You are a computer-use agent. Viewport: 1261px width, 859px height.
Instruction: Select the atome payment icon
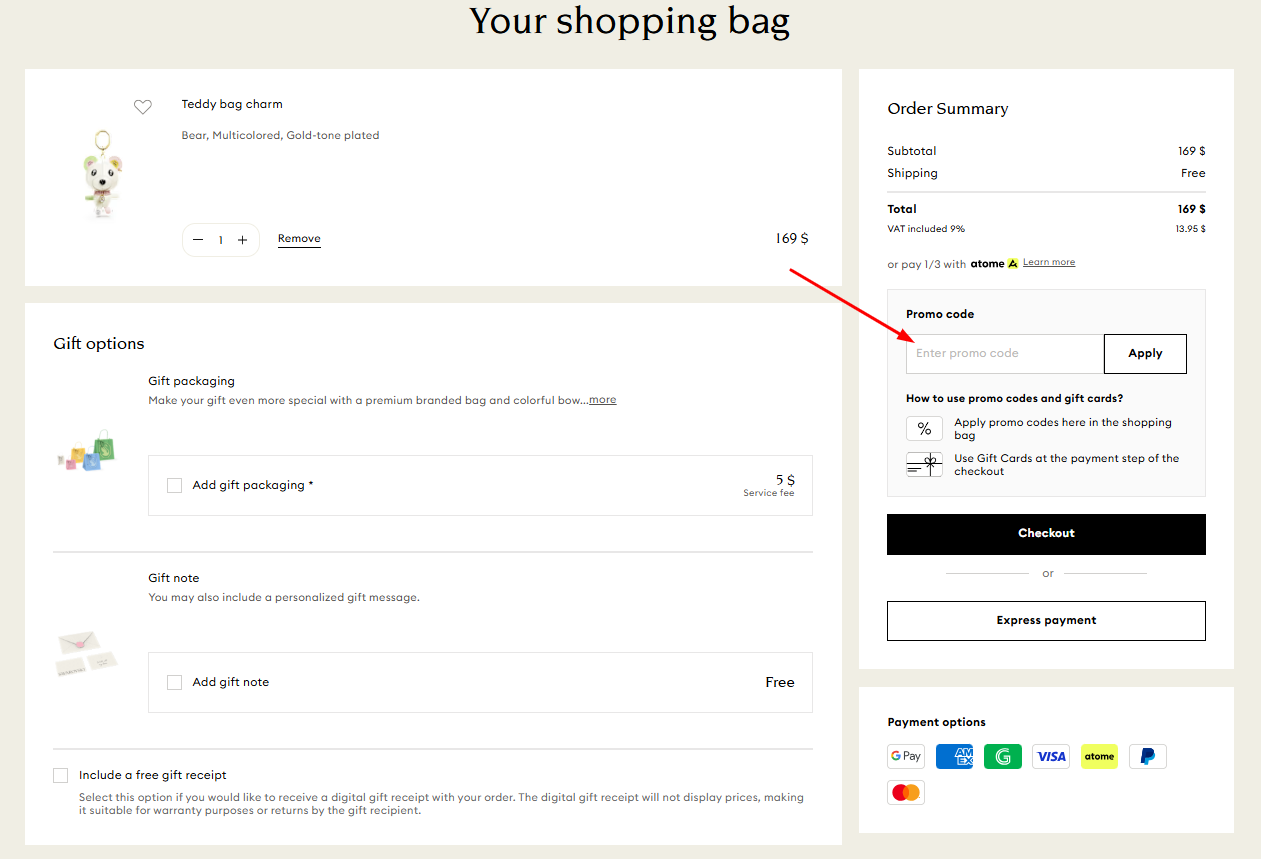1099,756
